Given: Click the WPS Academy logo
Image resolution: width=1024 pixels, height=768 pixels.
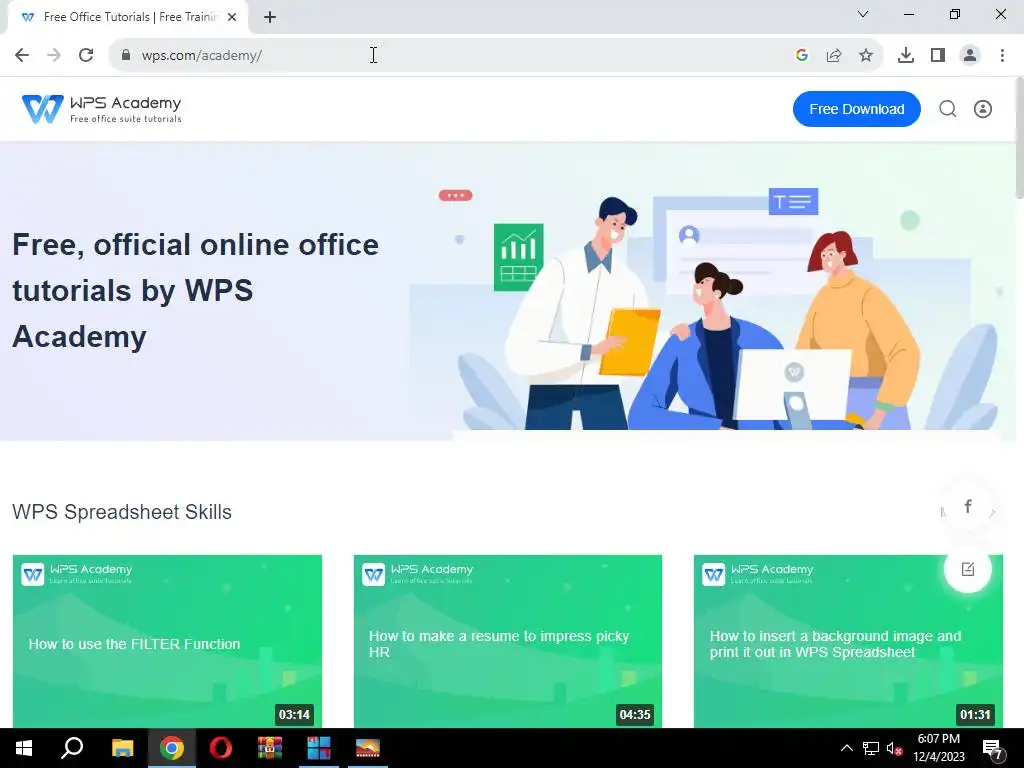Looking at the screenshot, I should coord(101,109).
